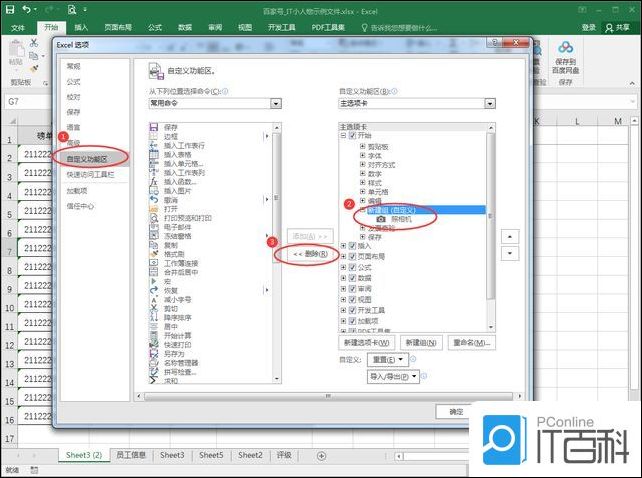Click the Save icon in quick access toolbar
The height and width of the screenshot is (478, 642).
coord(10,9)
